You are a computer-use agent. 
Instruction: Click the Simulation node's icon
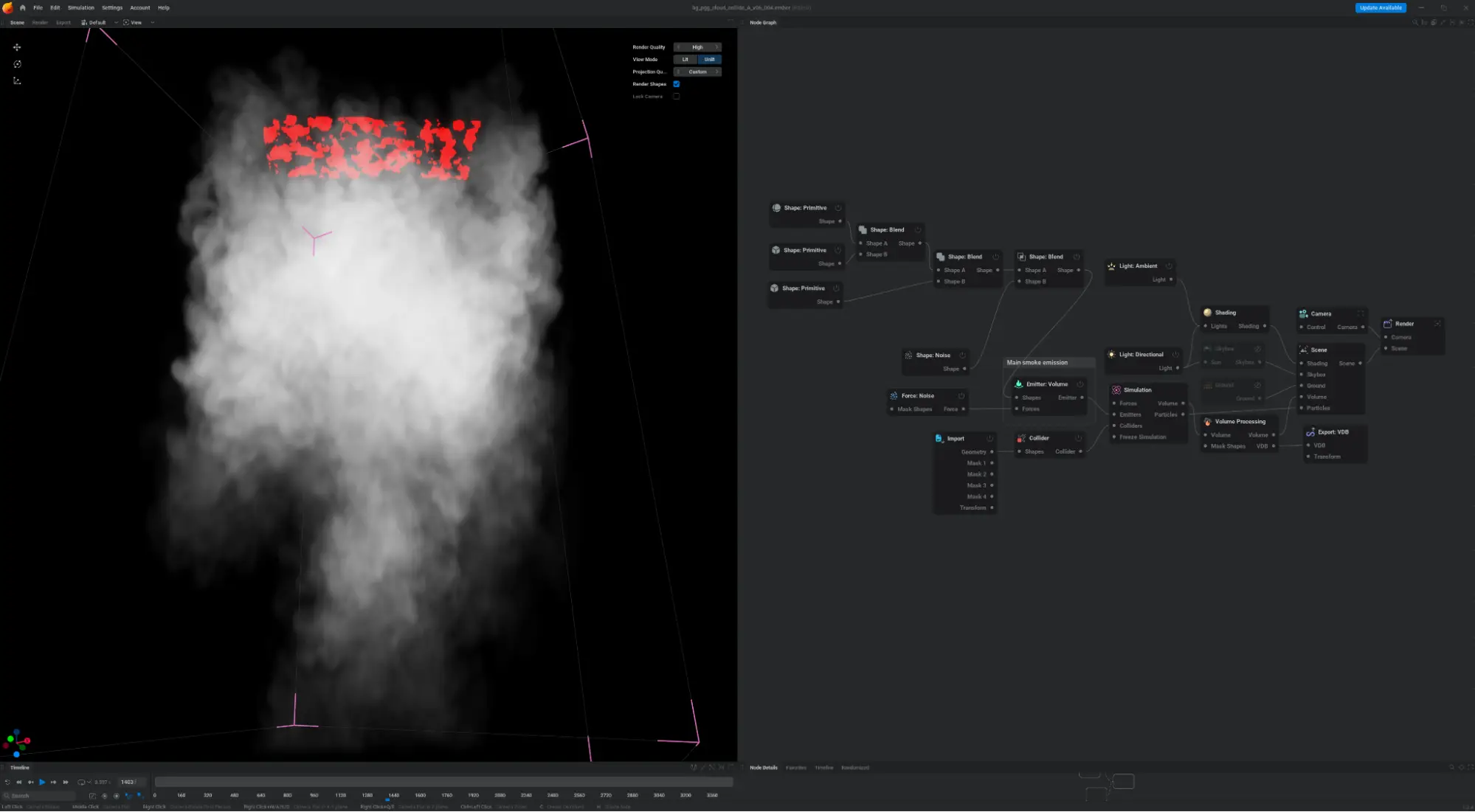click(x=1116, y=390)
